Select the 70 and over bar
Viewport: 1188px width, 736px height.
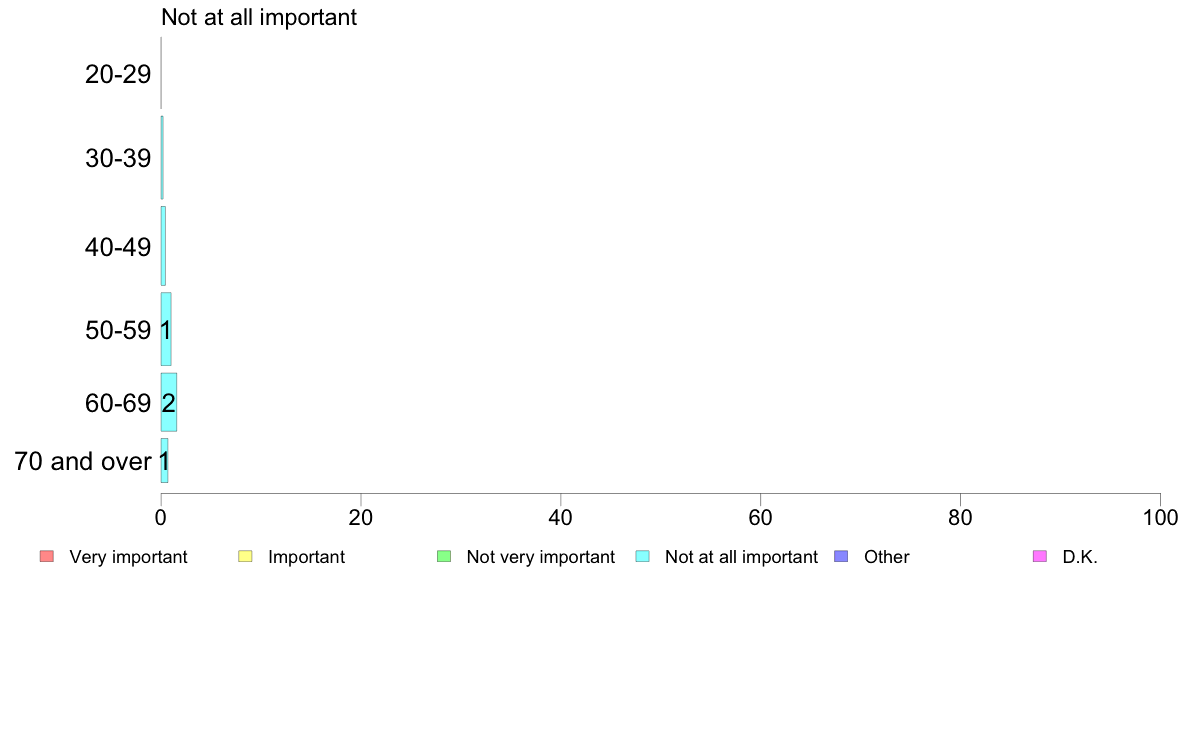tap(164, 461)
